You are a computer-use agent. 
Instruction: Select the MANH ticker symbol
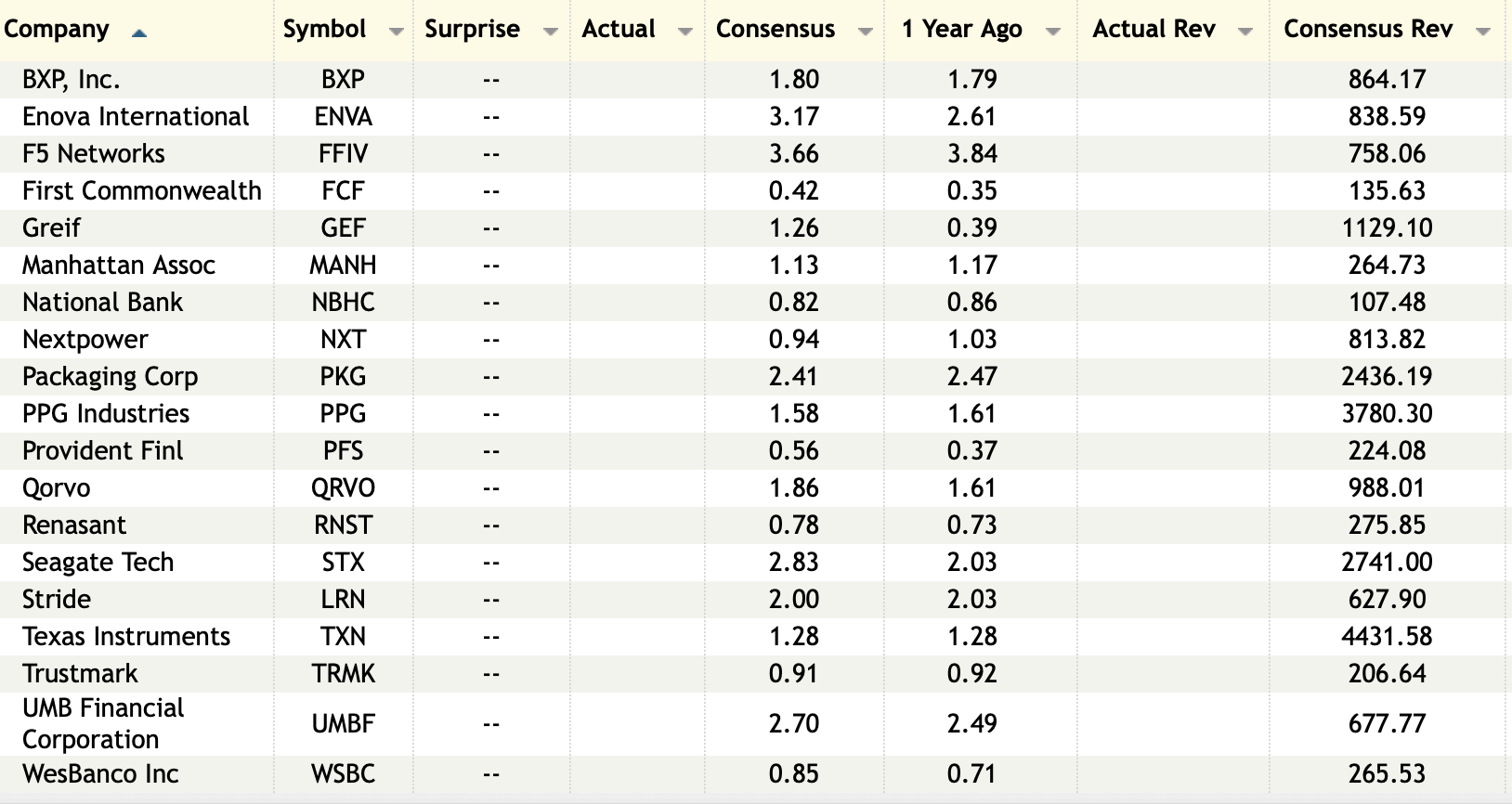pyautogui.click(x=343, y=266)
